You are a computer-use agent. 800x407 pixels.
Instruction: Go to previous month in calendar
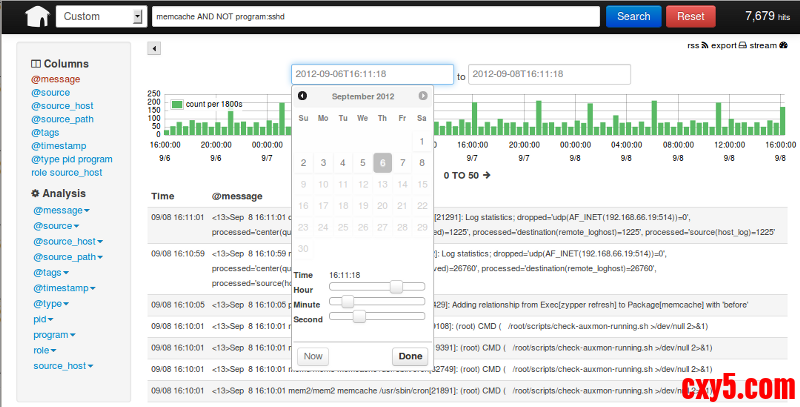tap(303, 96)
